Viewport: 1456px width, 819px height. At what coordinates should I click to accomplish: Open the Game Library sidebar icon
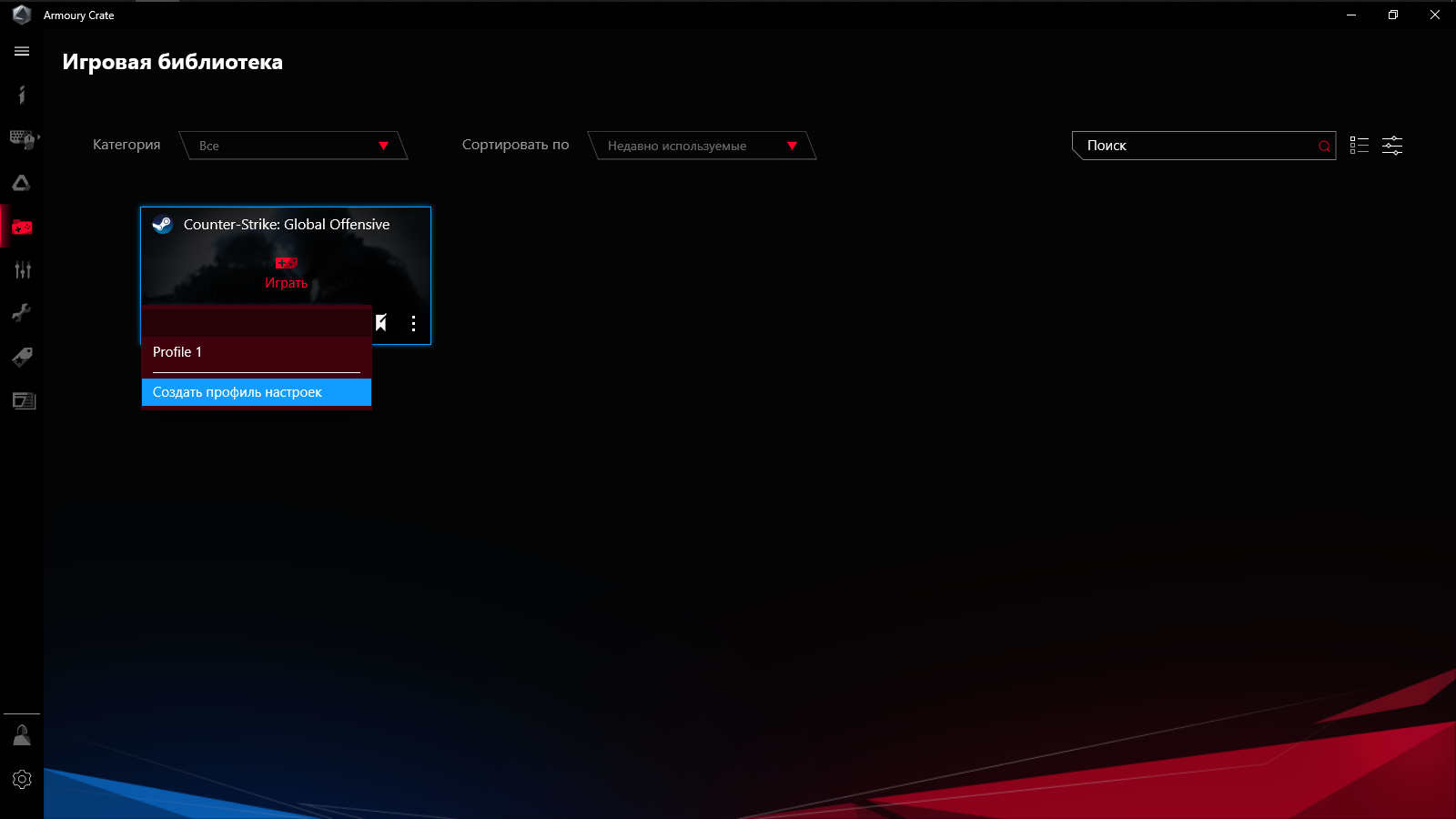click(22, 227)
